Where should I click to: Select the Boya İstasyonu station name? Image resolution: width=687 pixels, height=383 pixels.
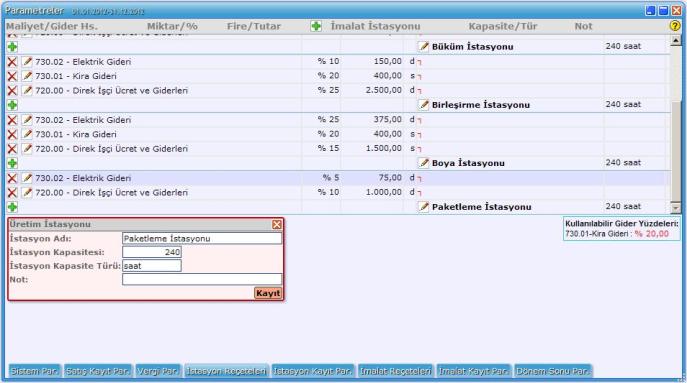click(468, 163)
